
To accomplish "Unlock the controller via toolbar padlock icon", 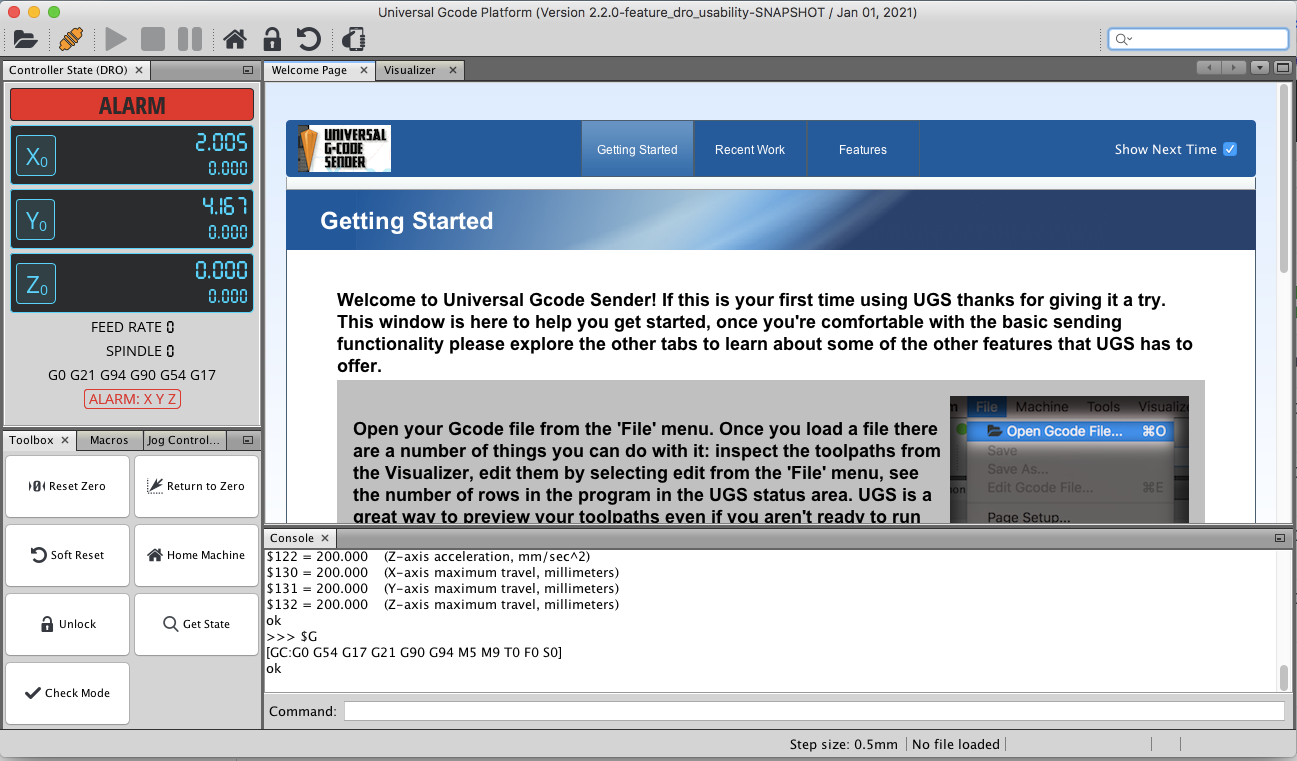I will [272, 40].
